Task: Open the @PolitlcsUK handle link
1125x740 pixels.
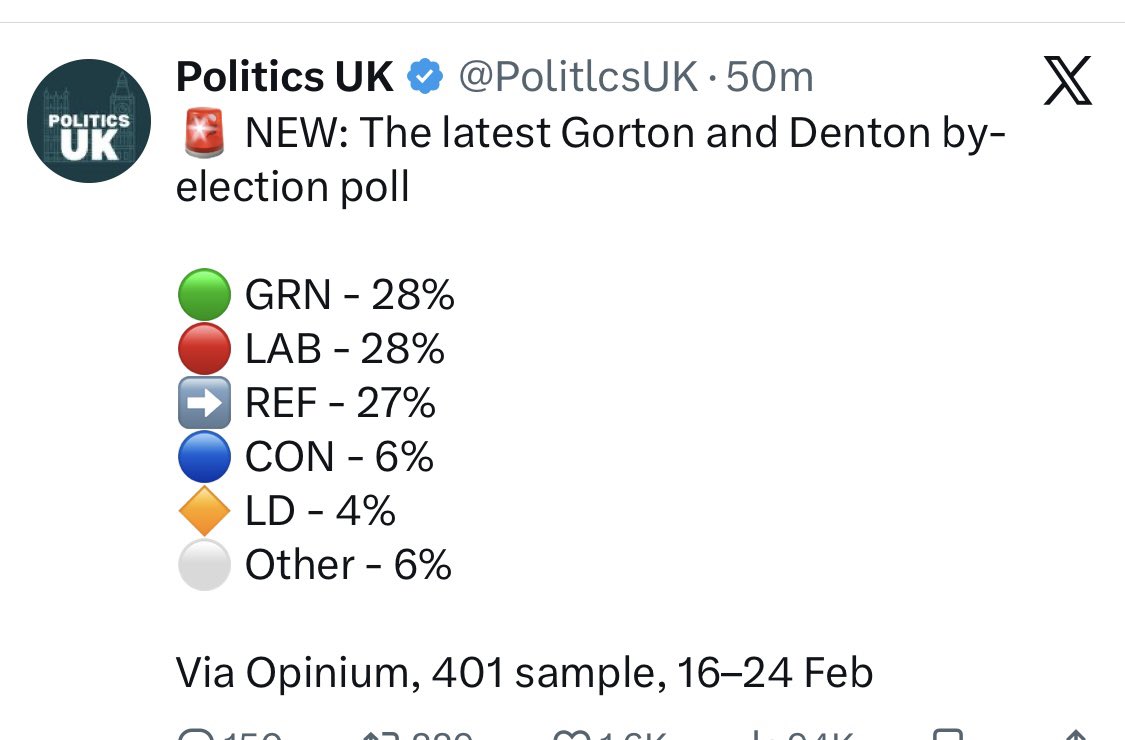Action: pyautogui.click(x=577, y=77)
